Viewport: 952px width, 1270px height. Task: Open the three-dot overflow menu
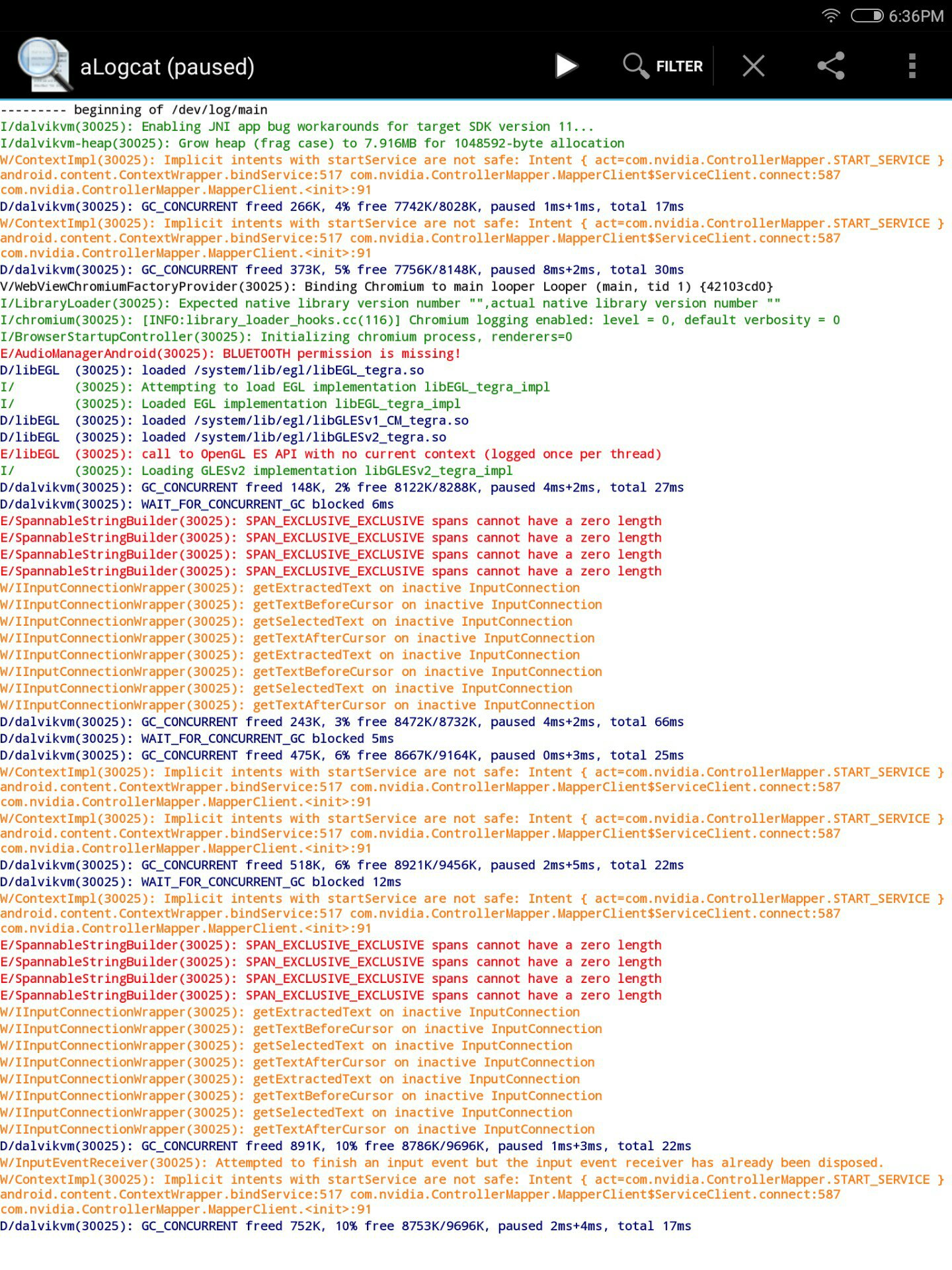[x=912, y=66]
